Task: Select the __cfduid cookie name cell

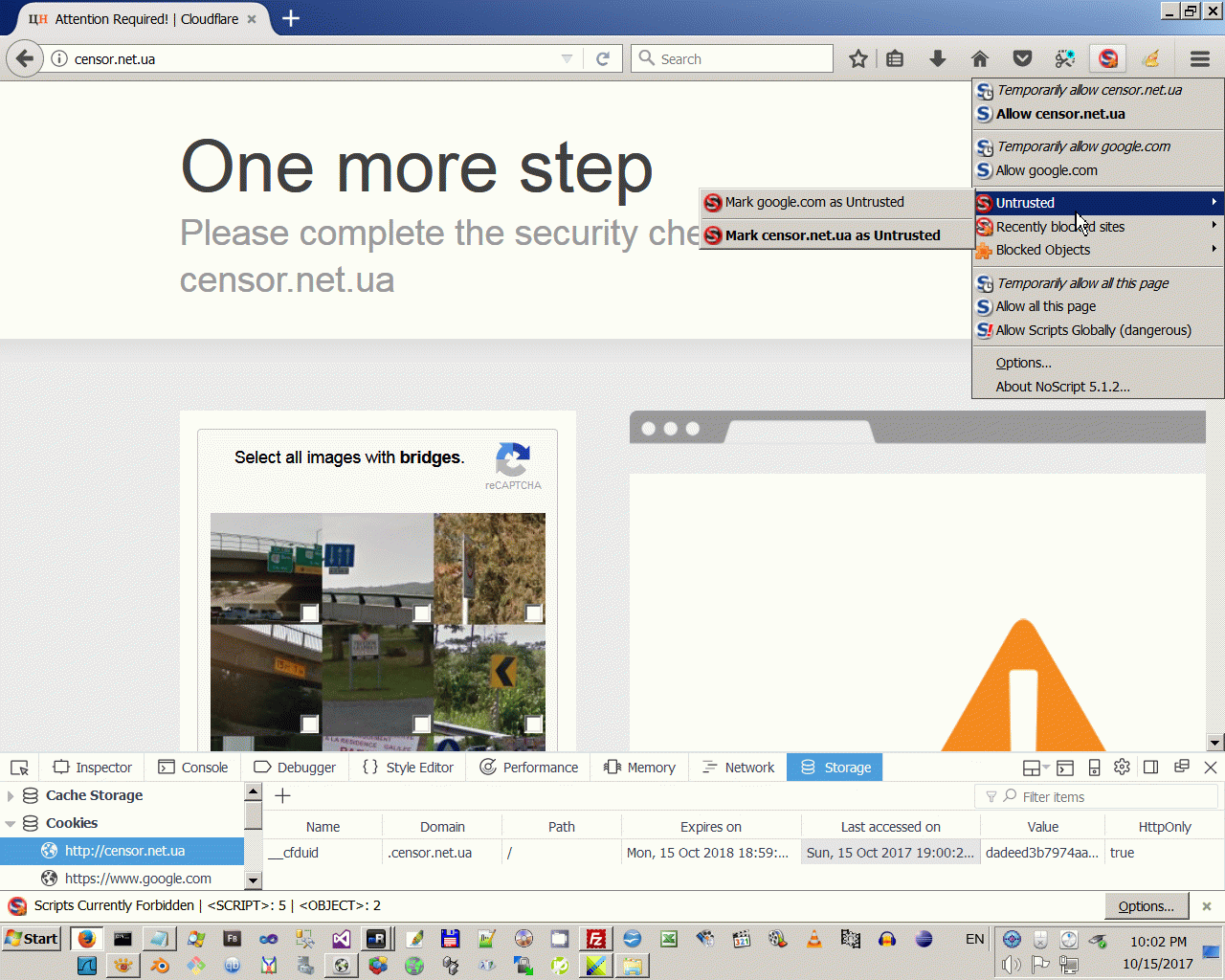Action: tap(323, 853)
